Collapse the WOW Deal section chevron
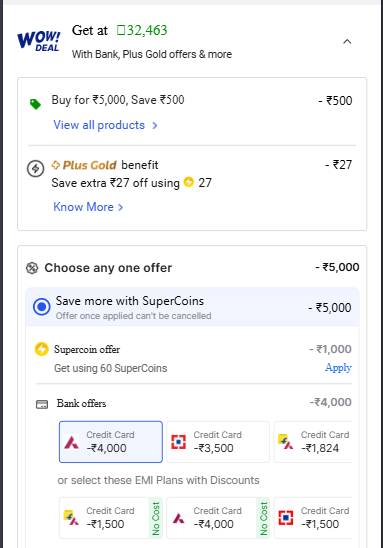This screenshot has width=383, height=548. pyautogui.click(x=347, y=42)
